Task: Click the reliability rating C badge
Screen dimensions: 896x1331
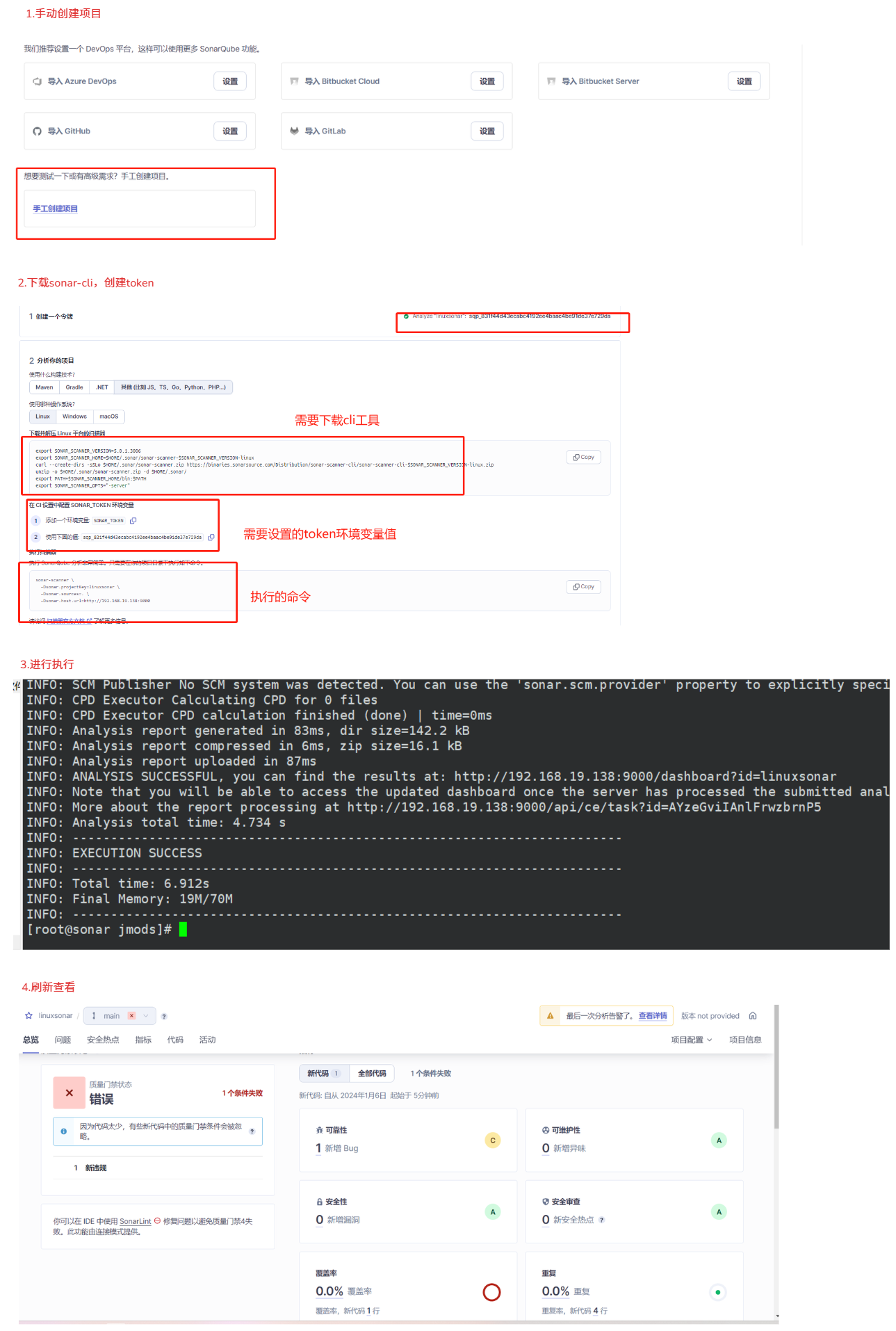Action: [x=492, y=1140]
